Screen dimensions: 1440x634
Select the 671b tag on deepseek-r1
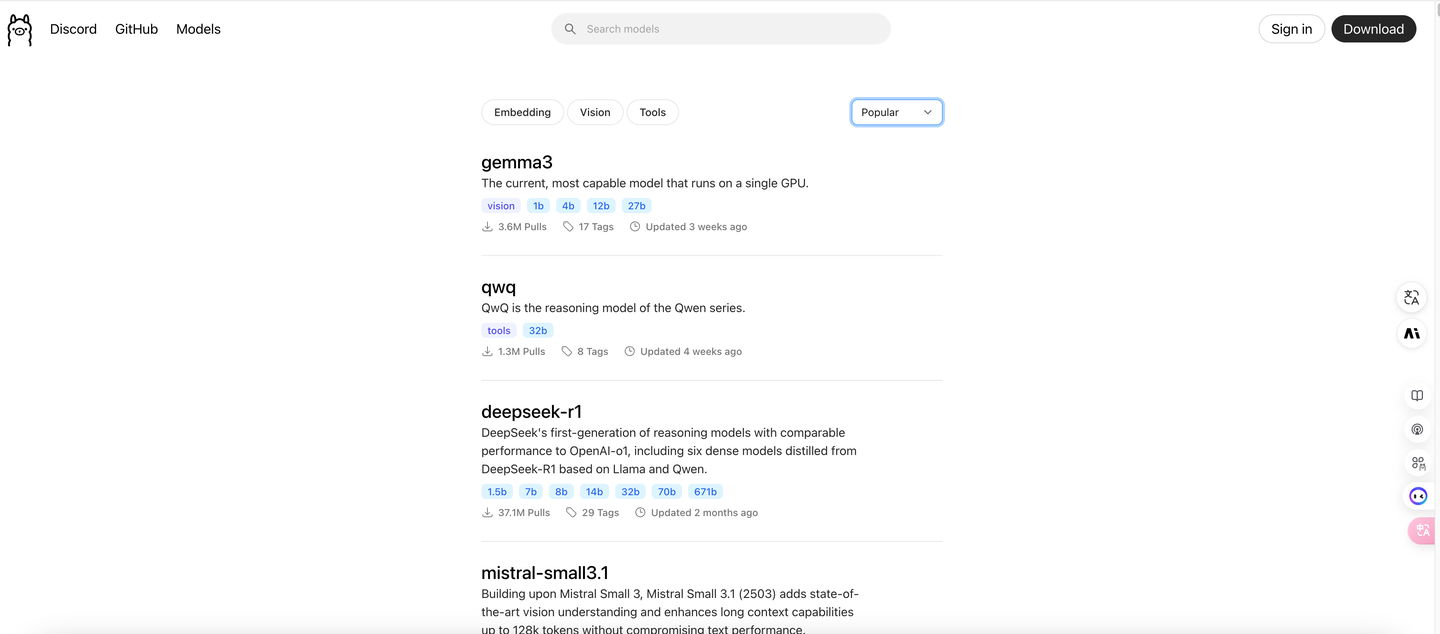coord(705,491)
